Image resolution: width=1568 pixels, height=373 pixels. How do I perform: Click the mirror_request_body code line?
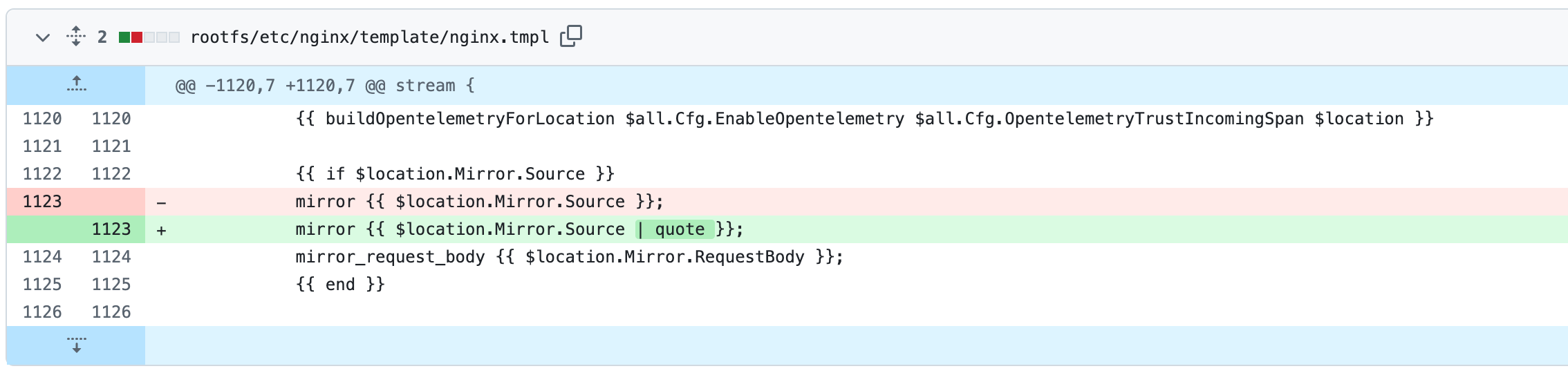click(x=569, y=257)
